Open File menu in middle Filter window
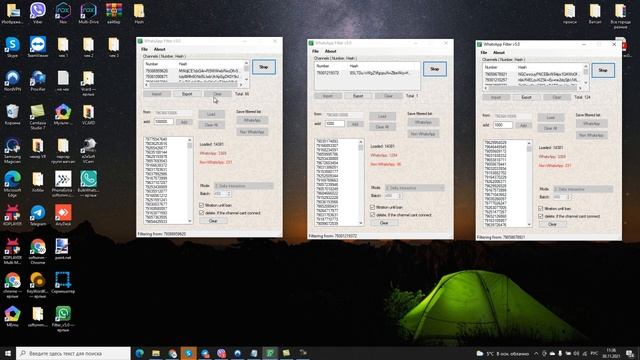Image resolution: width=640 pixels, height=360 pixels. pos(315,51)
